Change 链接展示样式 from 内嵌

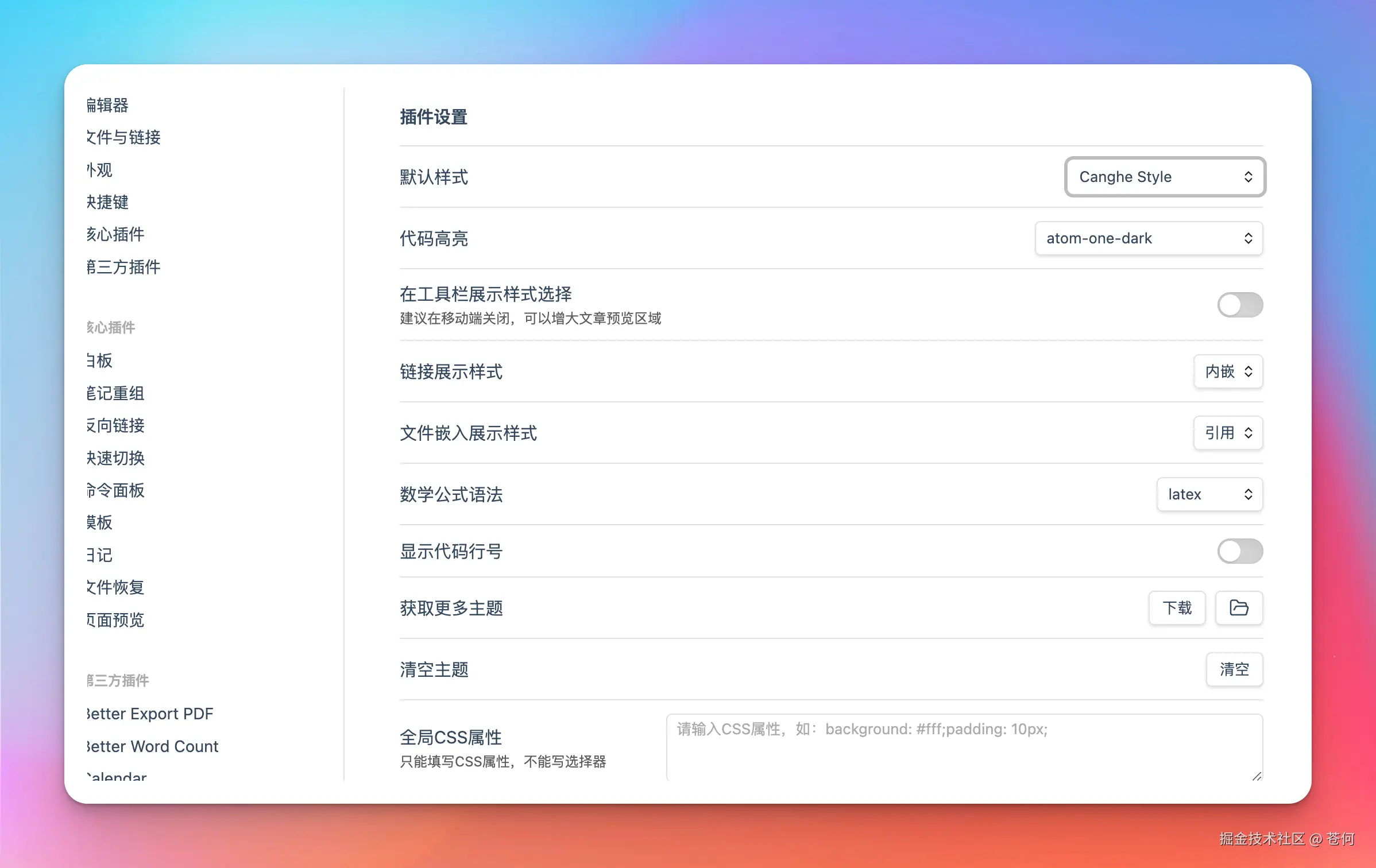(1228, 371)
